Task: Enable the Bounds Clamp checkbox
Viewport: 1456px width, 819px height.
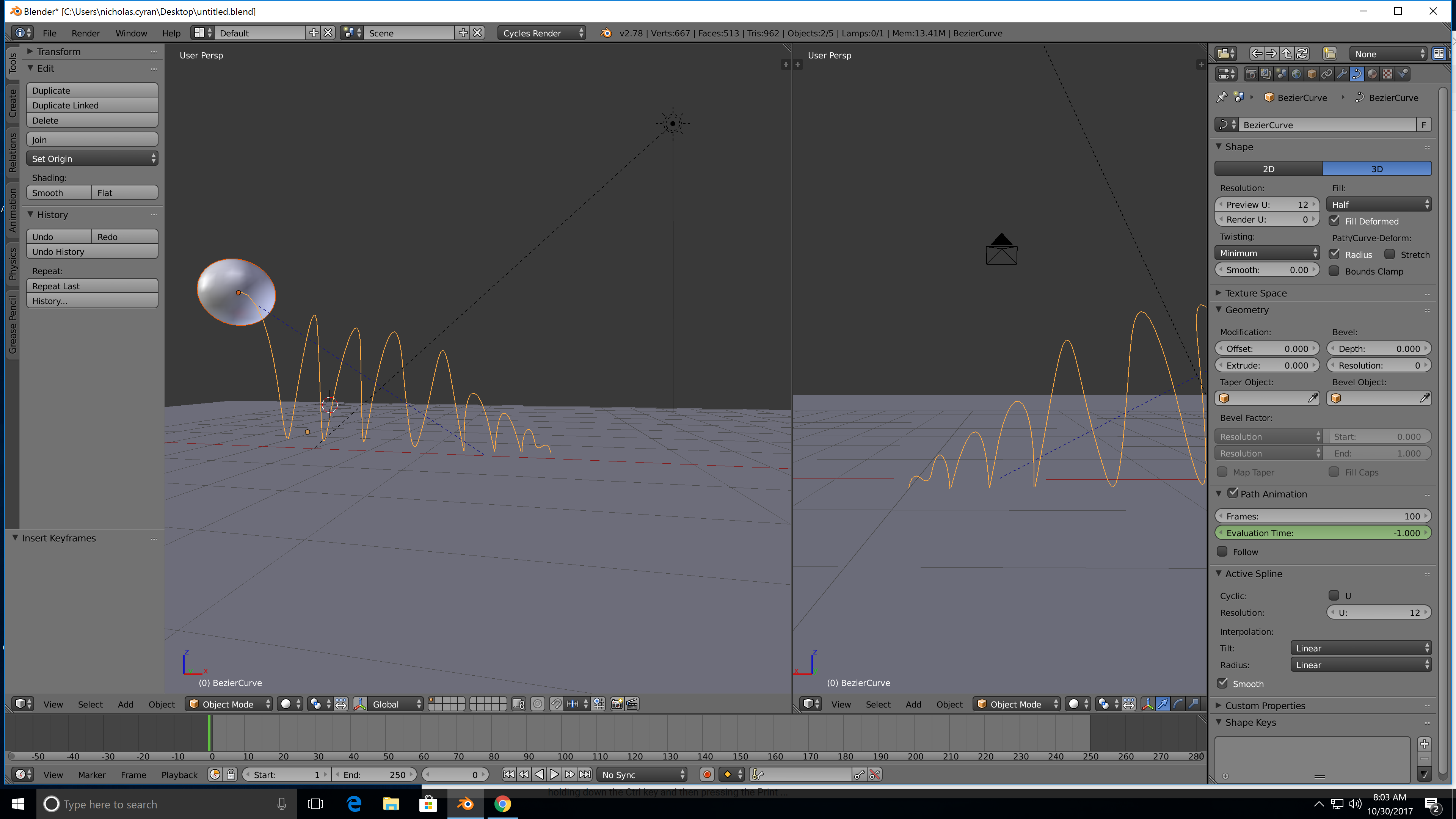Action: point(1335,271)
